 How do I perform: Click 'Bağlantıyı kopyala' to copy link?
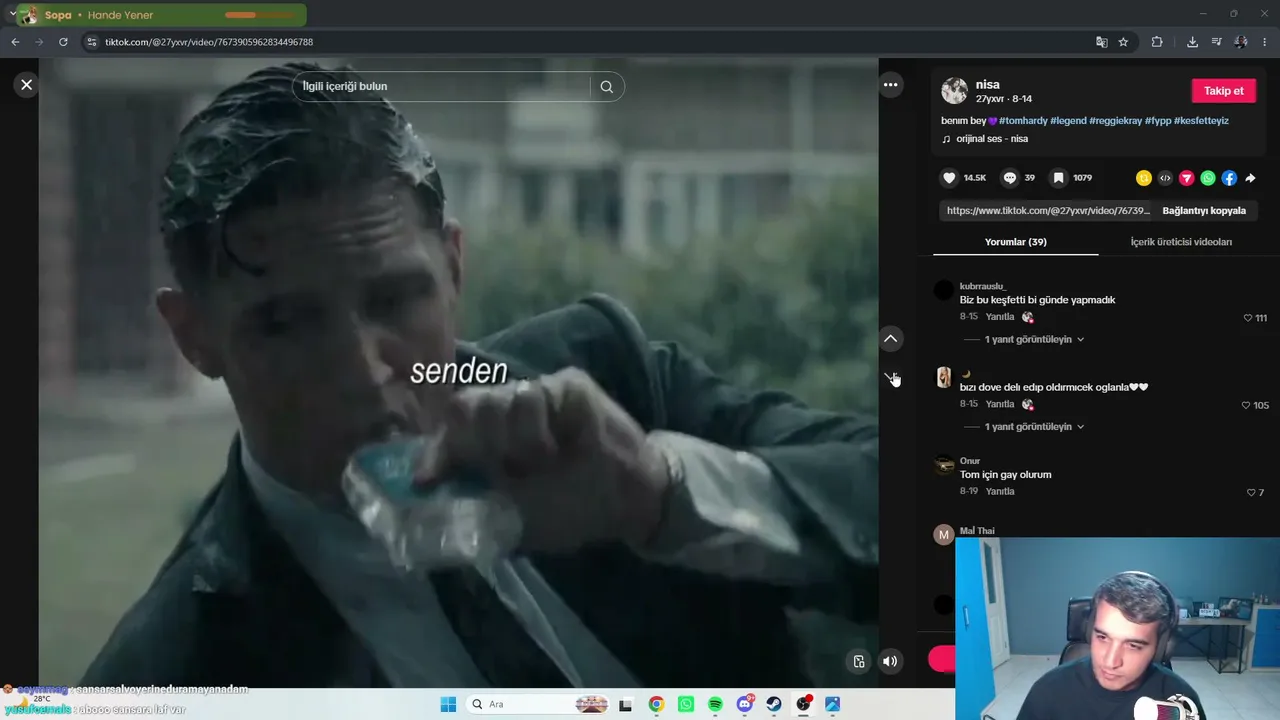pyautogui.click(x=1204, y=211)
